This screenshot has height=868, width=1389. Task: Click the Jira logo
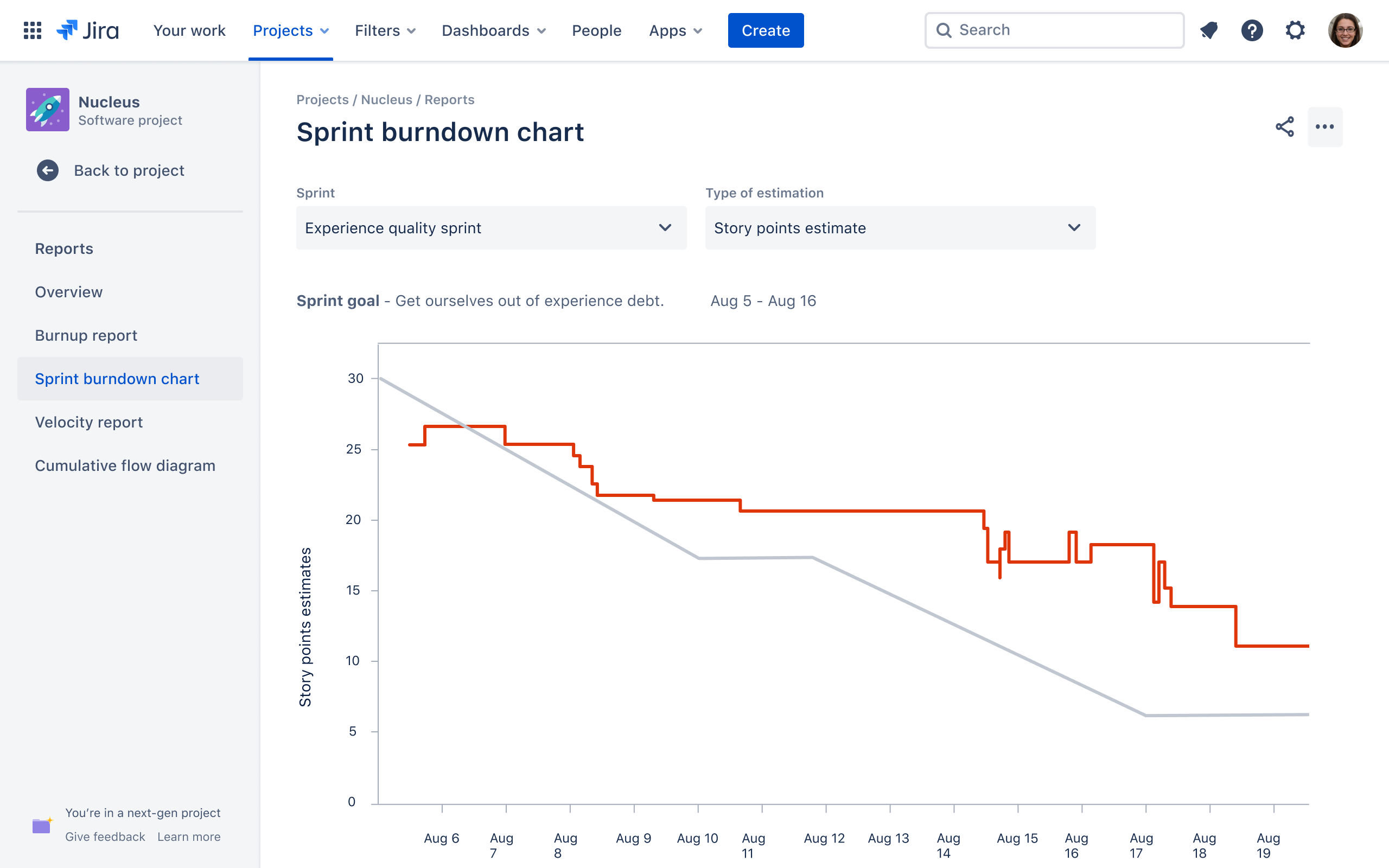pyautogui.click(x=86, y=30)
